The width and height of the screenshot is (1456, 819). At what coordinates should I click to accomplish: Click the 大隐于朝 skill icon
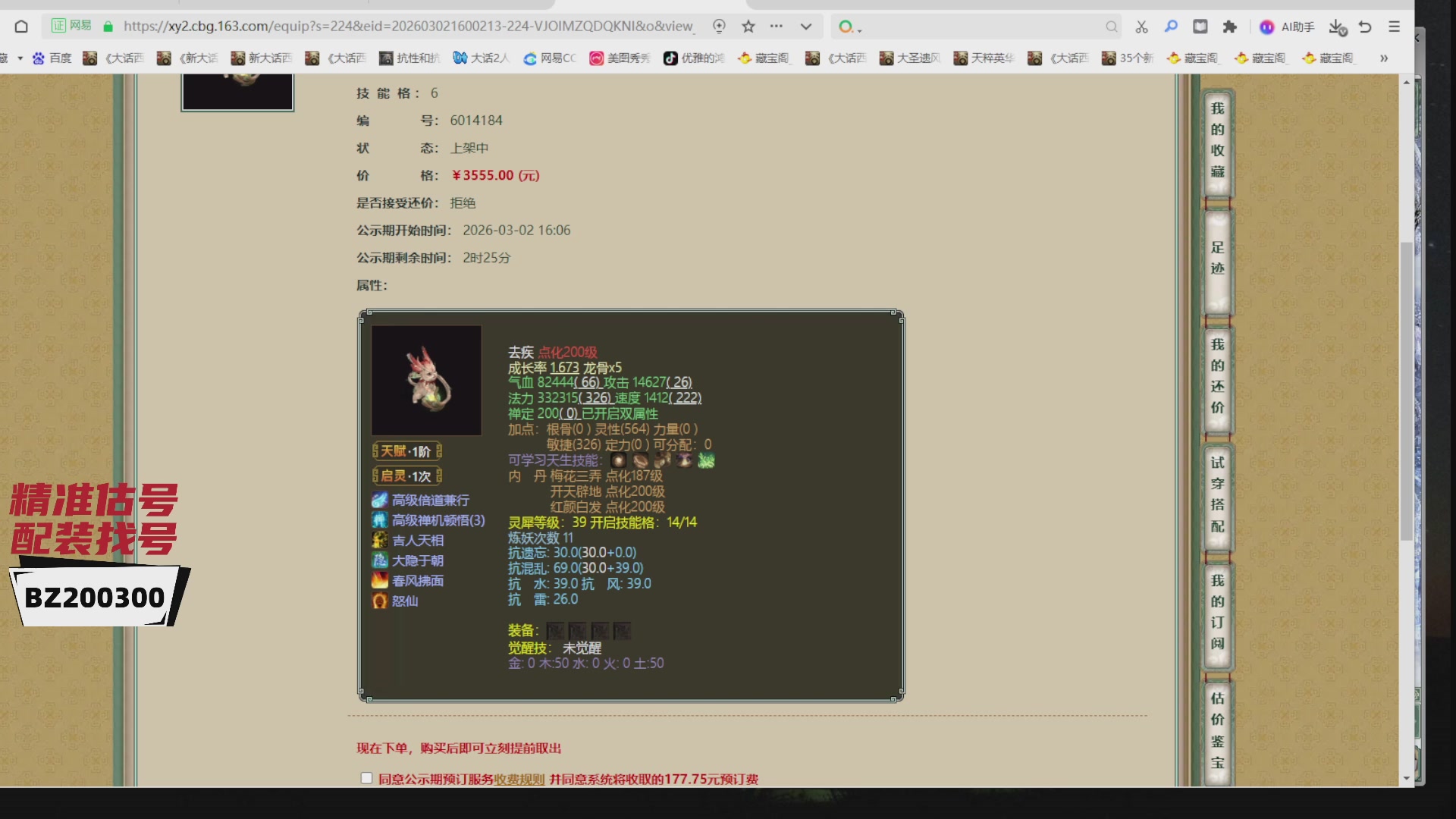381,560
